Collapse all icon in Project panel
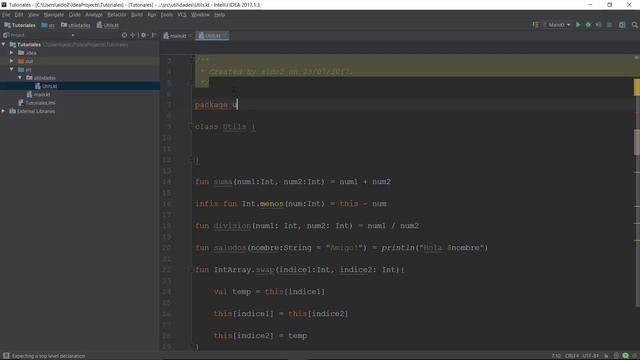 [x=133, y=35]
